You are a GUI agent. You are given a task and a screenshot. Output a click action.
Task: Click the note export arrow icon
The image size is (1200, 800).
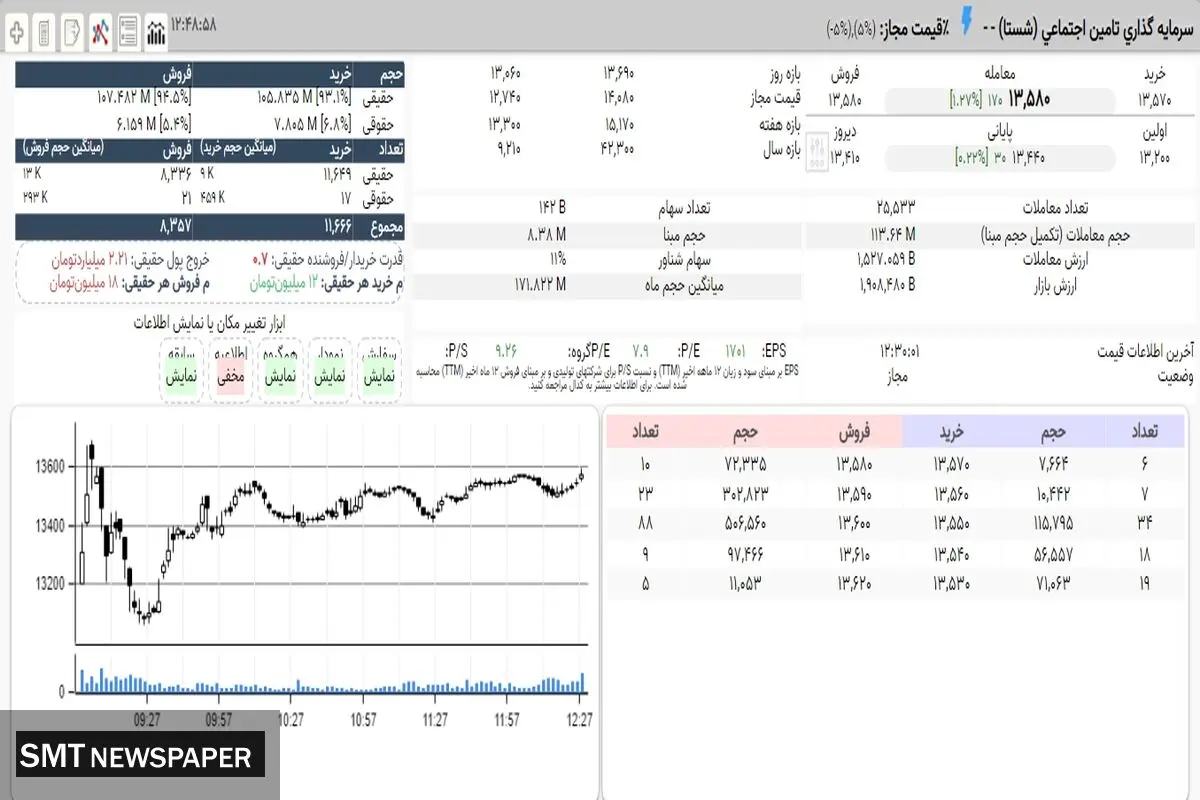click(x=72, y=31)
